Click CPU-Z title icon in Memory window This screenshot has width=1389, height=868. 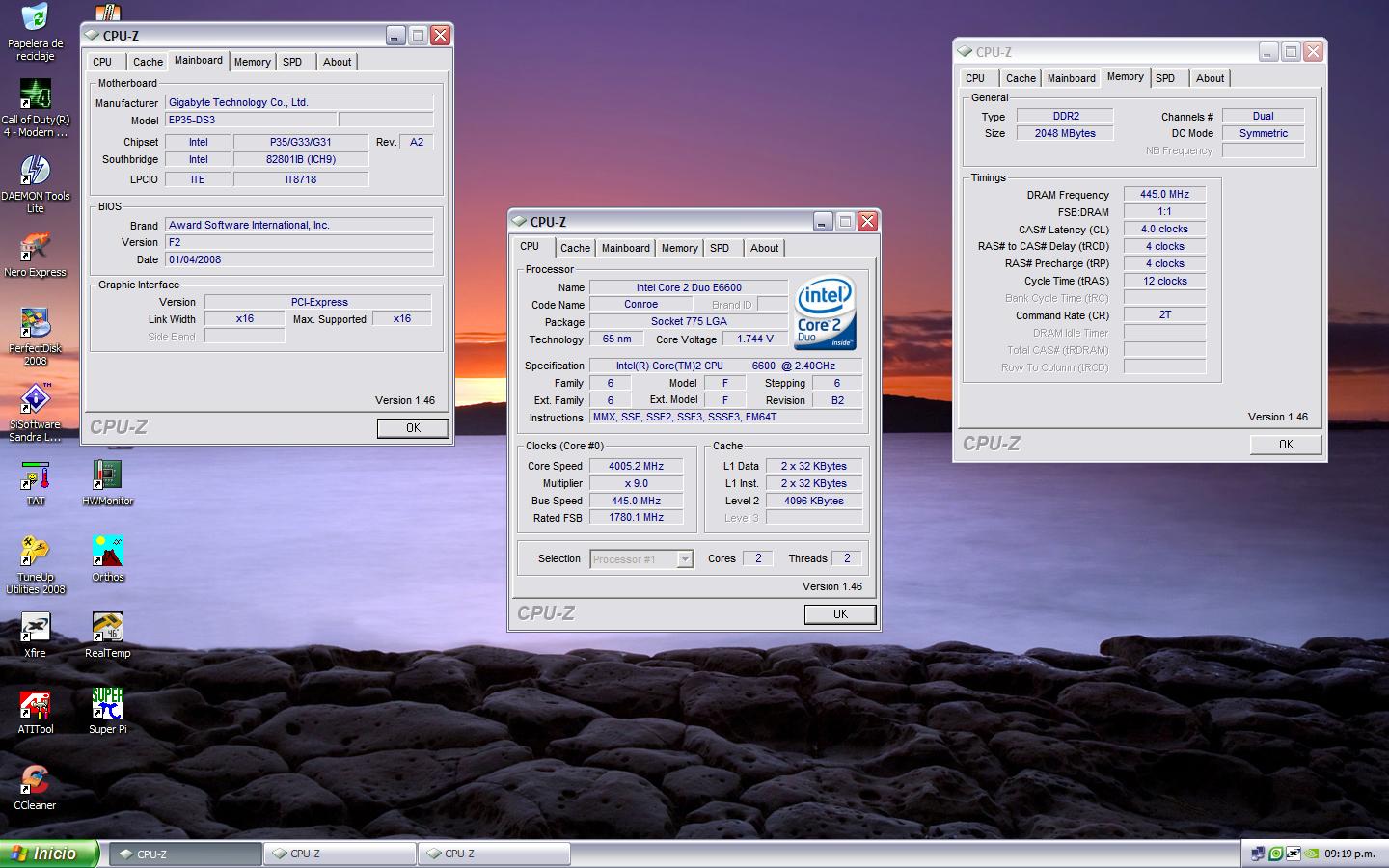965,52
